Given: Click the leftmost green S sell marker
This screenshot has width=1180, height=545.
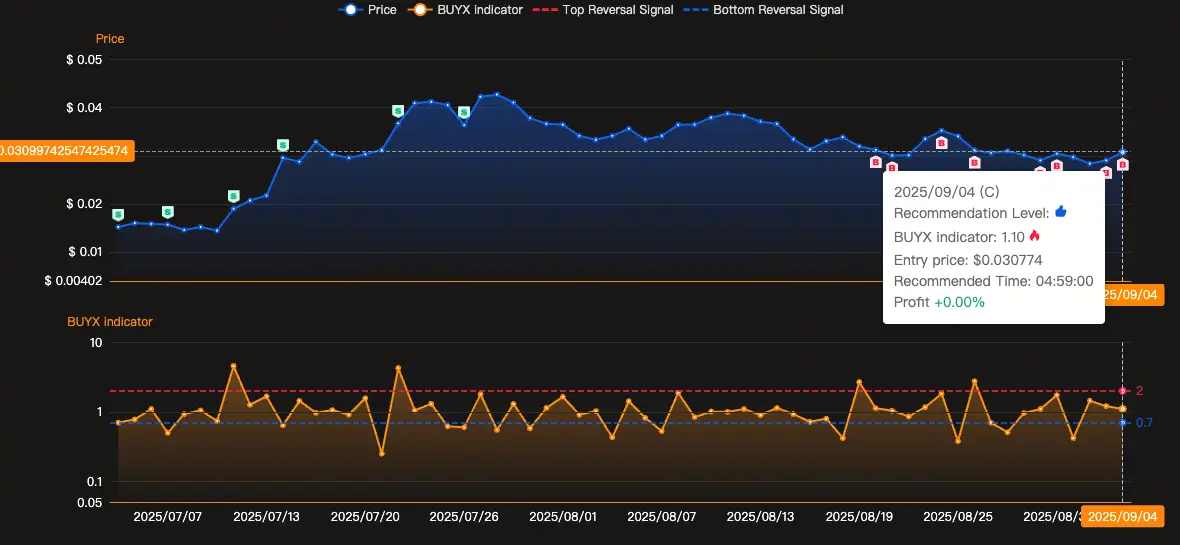Looking at the screenshot, I should 118,215.
